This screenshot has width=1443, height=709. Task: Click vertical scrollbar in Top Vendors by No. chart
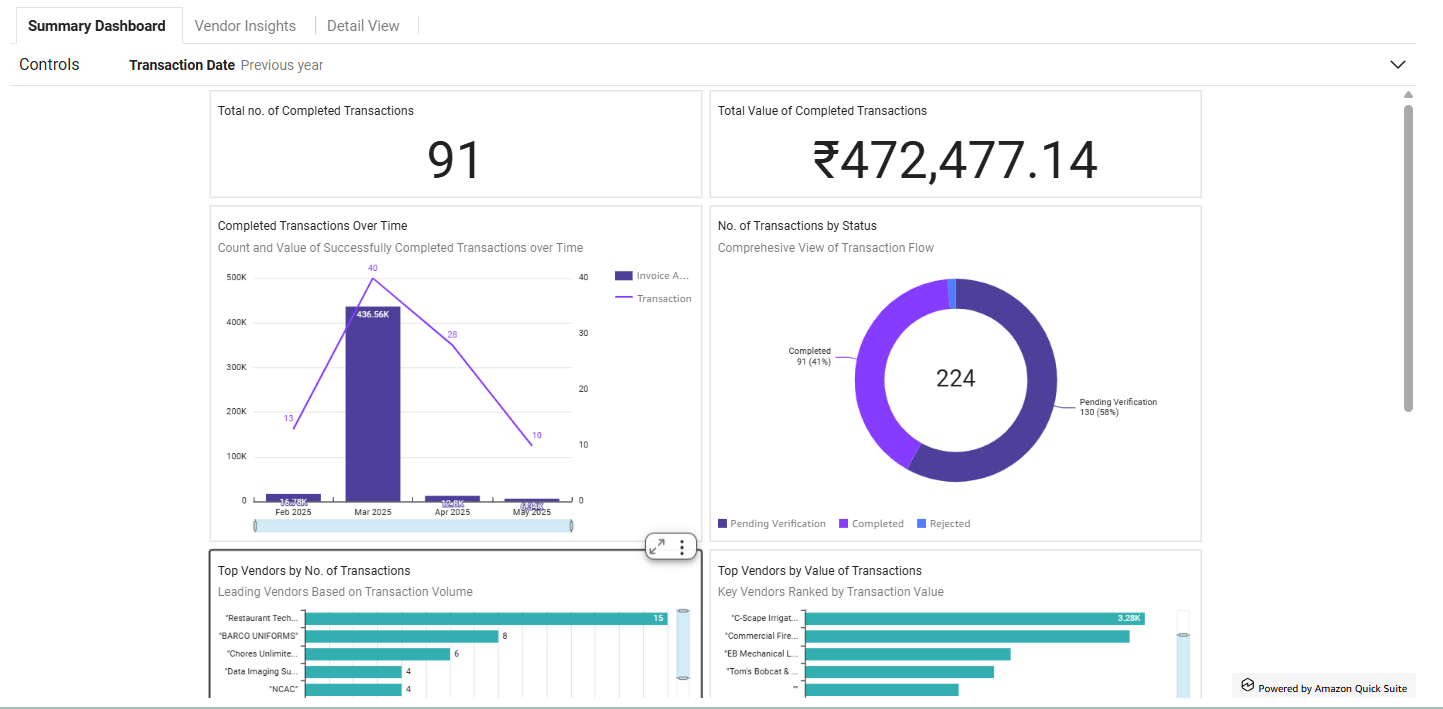pos(683,644)
